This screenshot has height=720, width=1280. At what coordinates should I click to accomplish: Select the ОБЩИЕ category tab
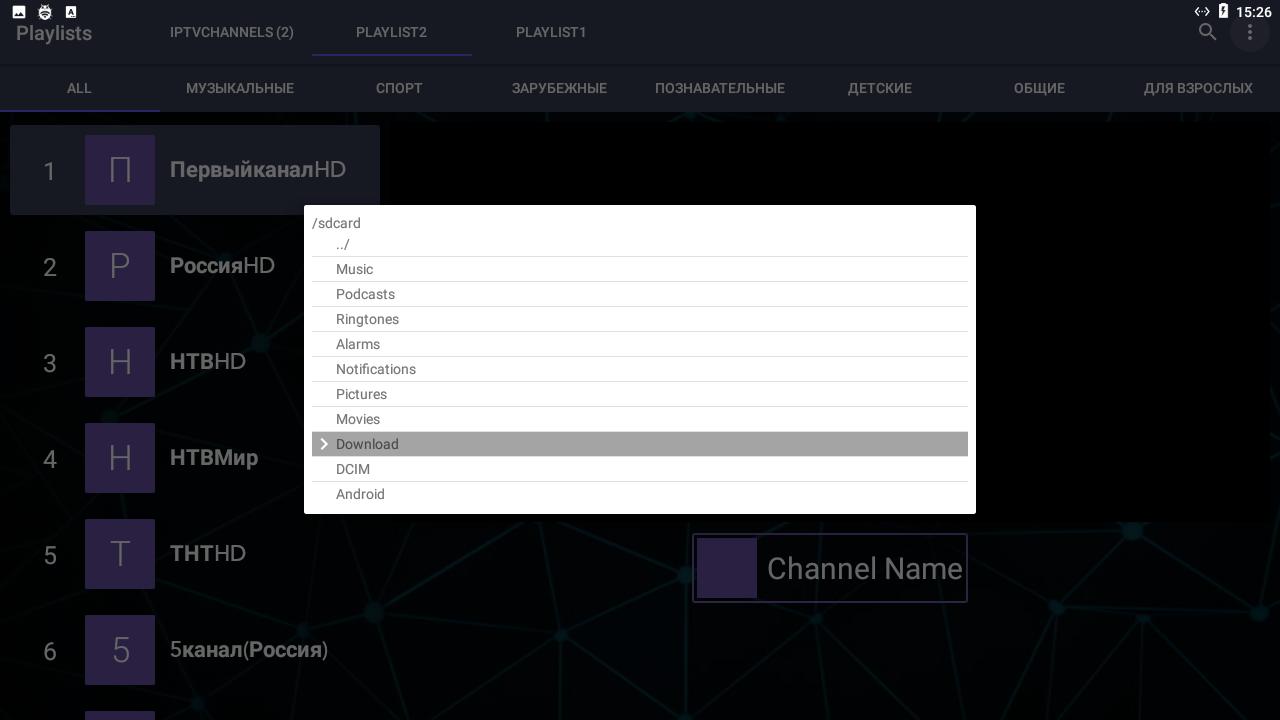[1039, 88]
